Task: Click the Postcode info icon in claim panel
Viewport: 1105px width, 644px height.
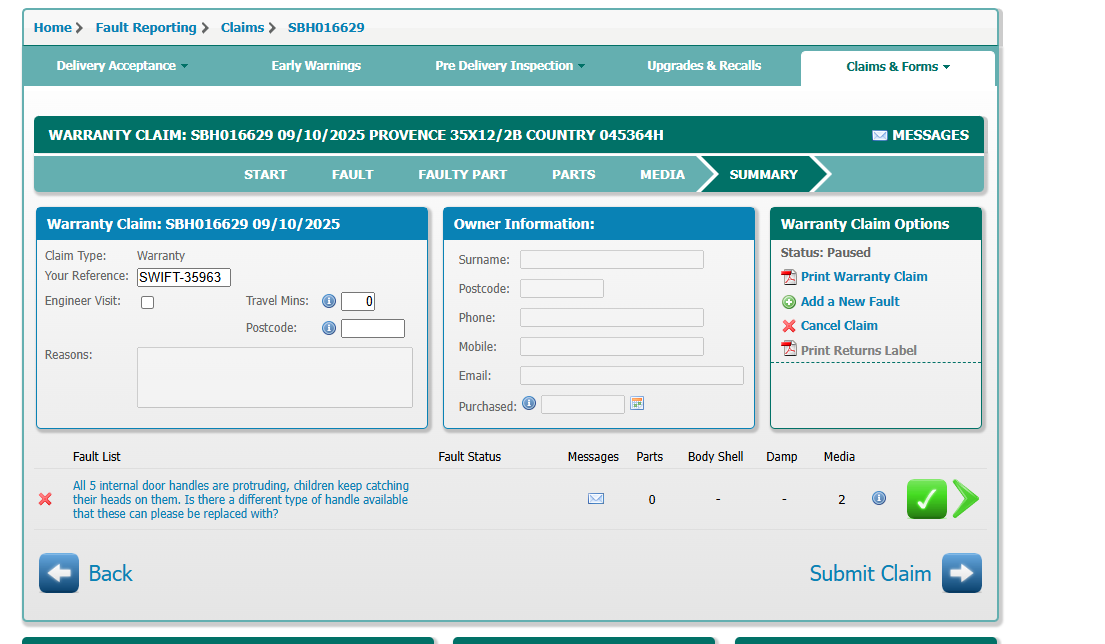Action: [x=328, y=328]
